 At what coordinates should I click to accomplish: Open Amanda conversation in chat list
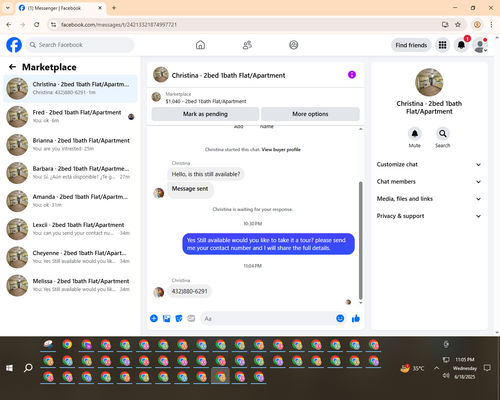[x=70, y=201]
